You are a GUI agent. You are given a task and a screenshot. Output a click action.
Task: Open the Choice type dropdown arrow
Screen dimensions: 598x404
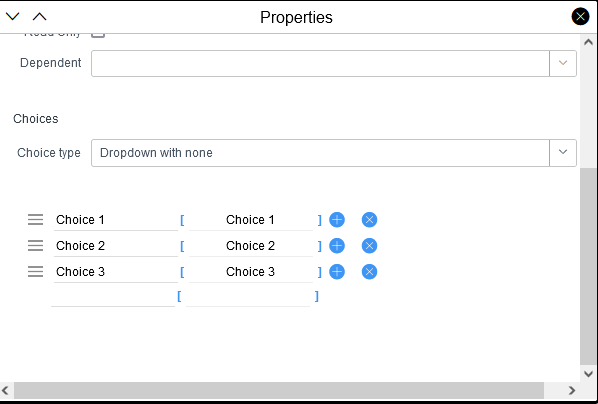563,153
